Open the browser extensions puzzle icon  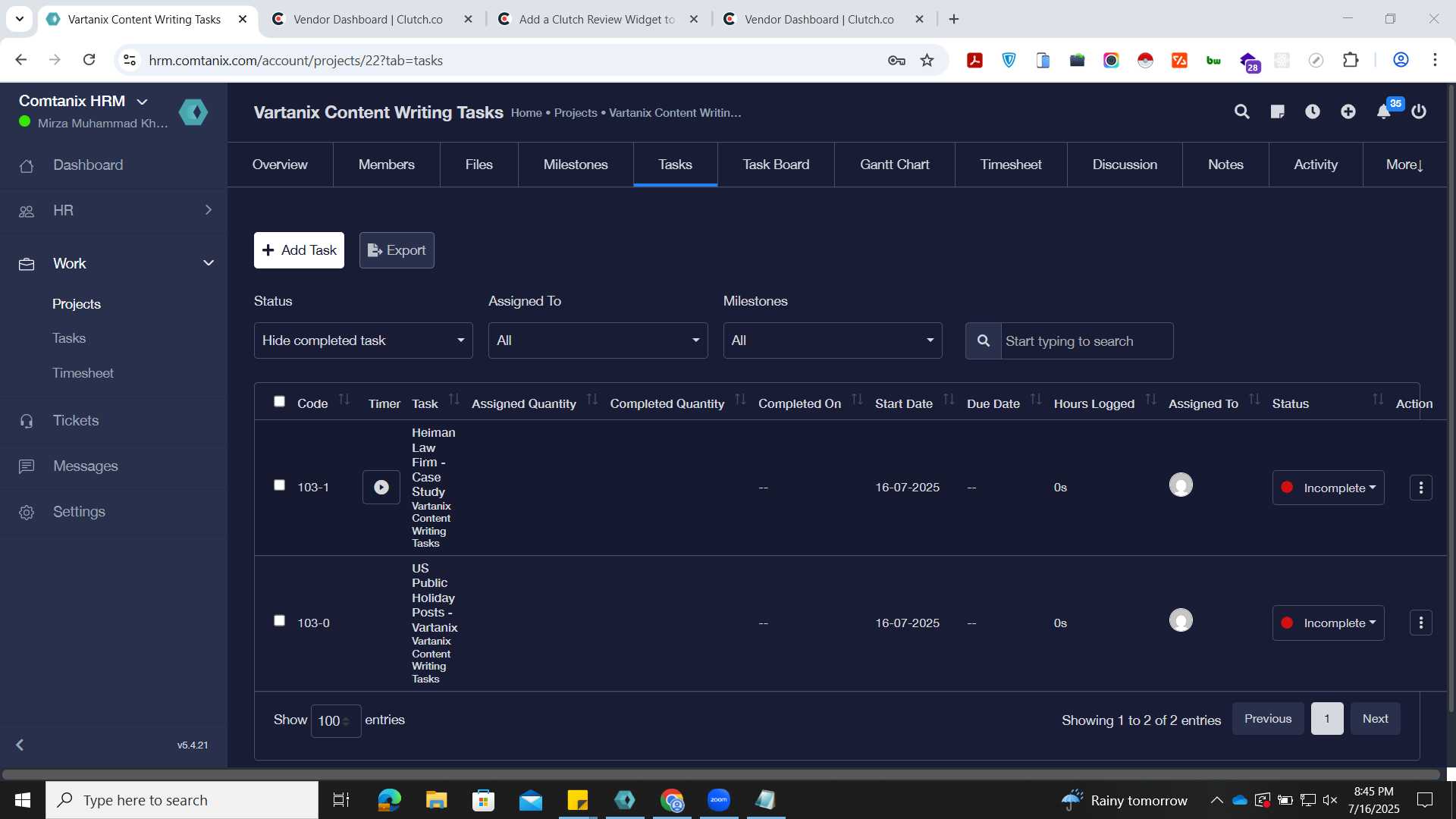(x=1351, y=60)
